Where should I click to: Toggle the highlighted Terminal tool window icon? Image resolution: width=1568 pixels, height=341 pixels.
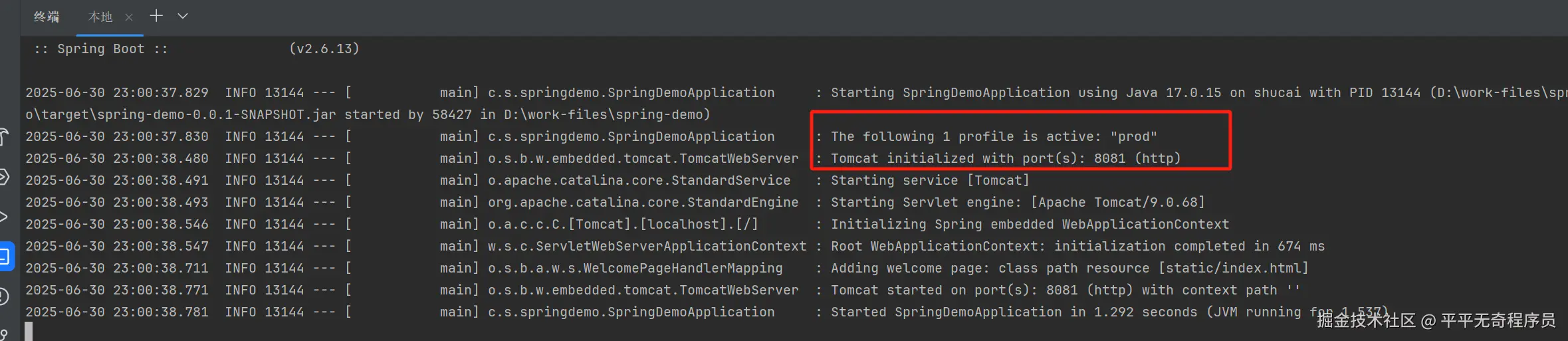[6, 256]
